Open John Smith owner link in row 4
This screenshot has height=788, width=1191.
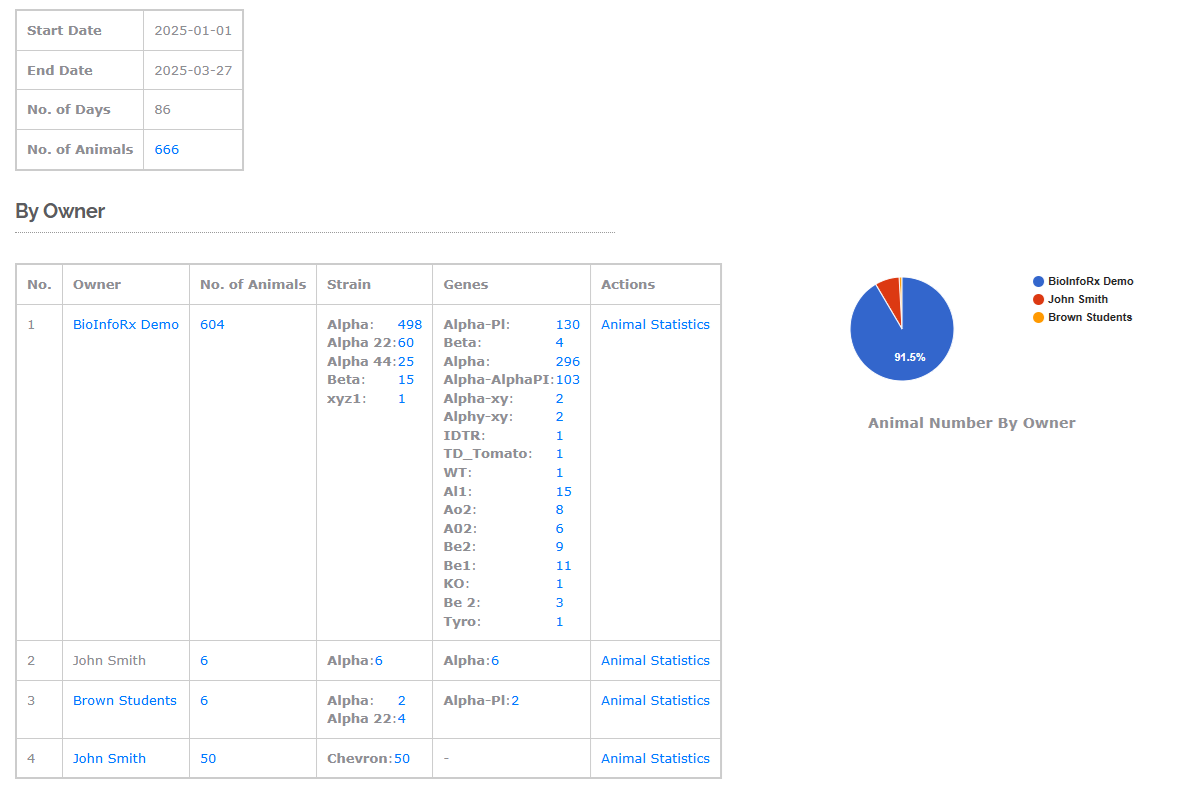pos(109,758)
